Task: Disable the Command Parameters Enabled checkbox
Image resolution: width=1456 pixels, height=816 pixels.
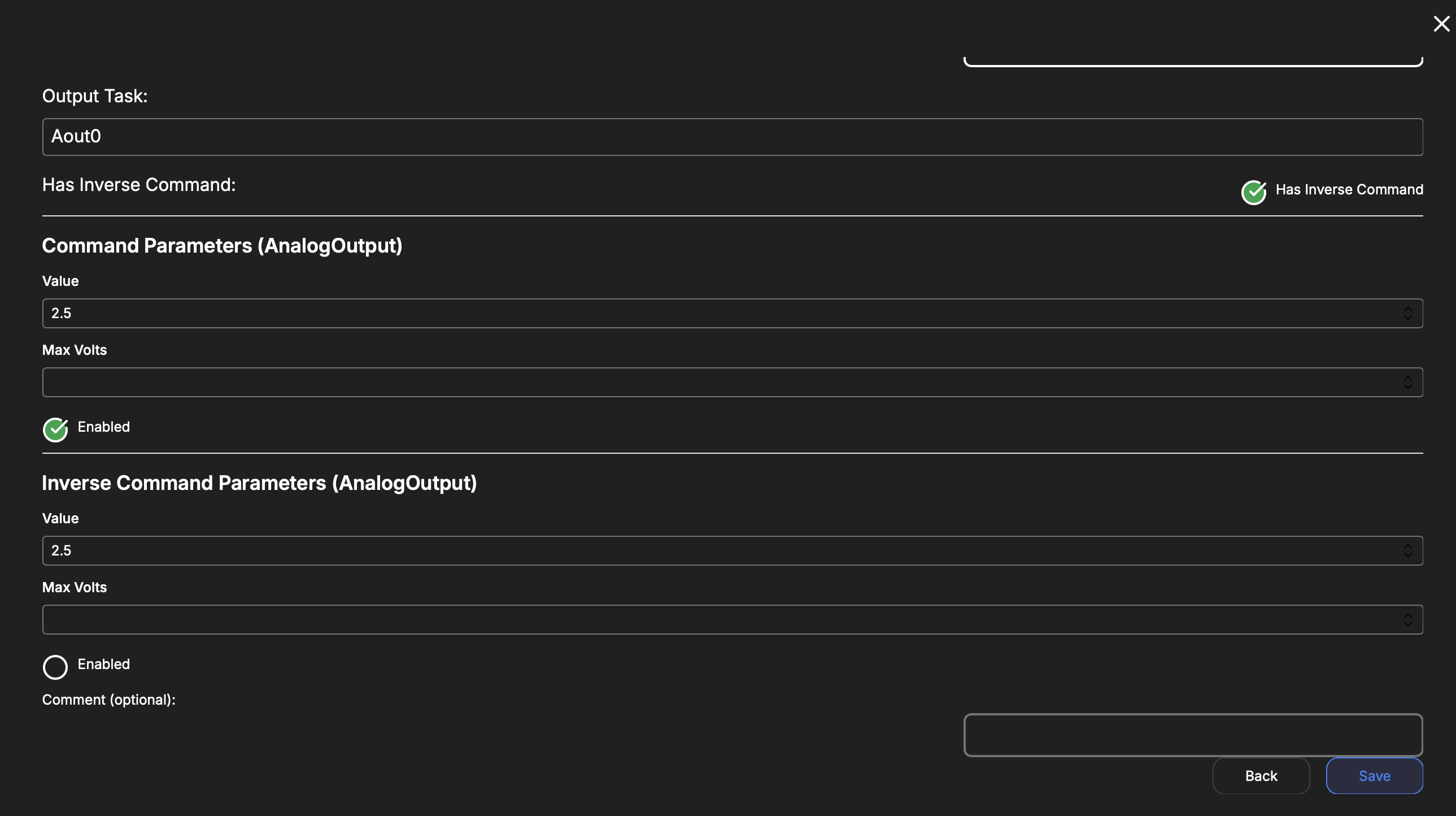Action: (x=55, y=430)
